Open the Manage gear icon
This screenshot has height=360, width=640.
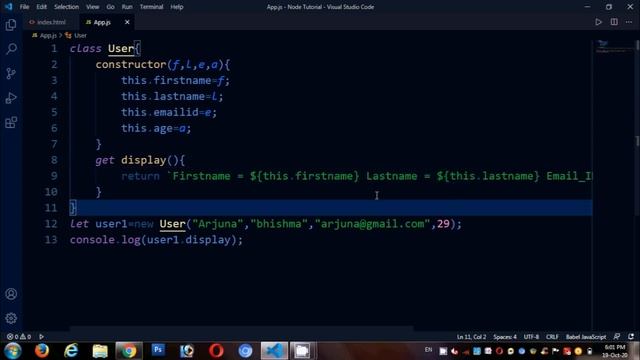11,318
